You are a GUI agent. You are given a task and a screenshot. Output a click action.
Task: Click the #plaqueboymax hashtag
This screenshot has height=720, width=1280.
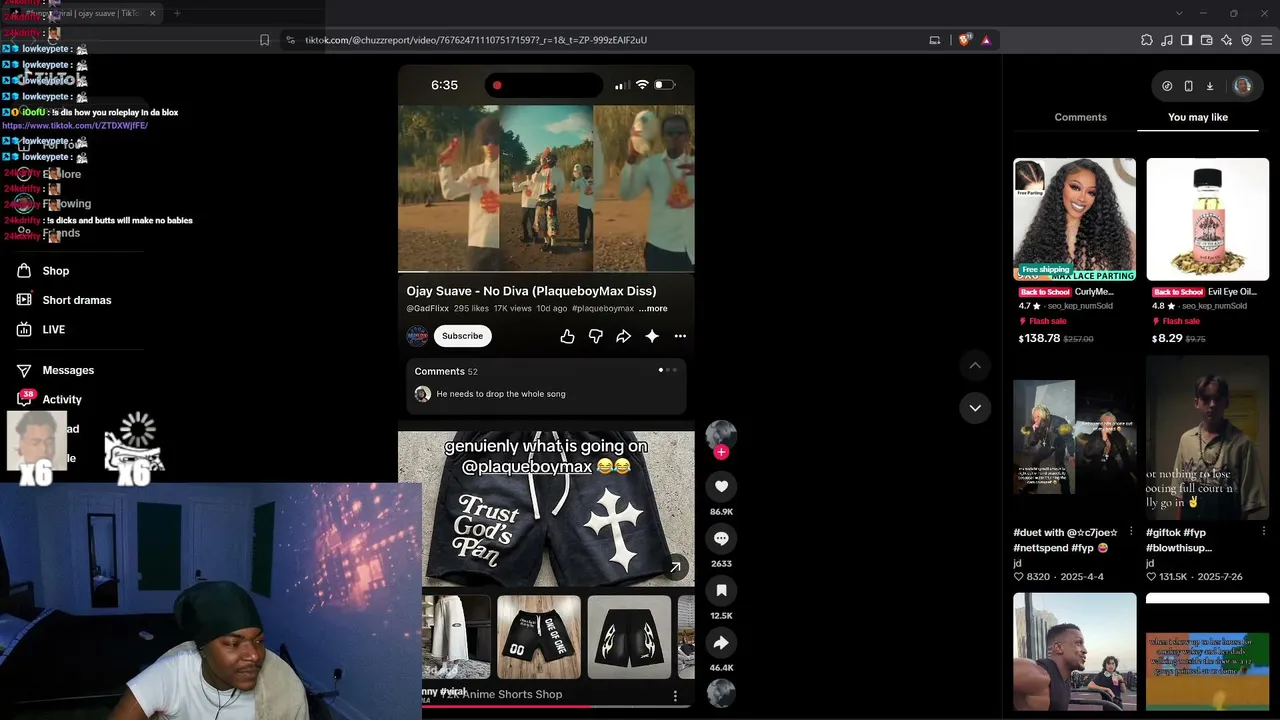(603, 309)
